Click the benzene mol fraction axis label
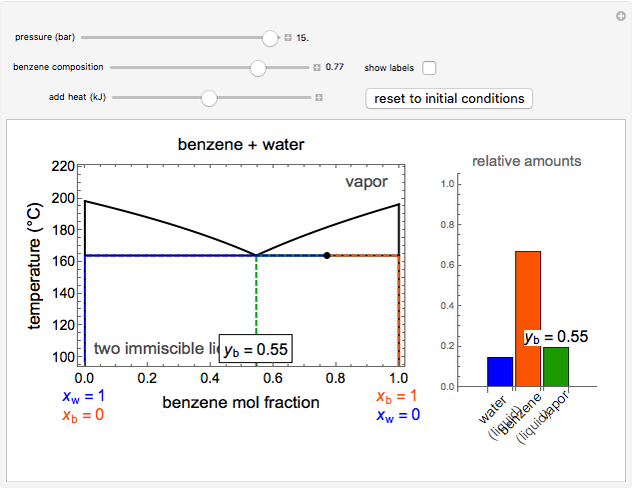 coord(241,402)
